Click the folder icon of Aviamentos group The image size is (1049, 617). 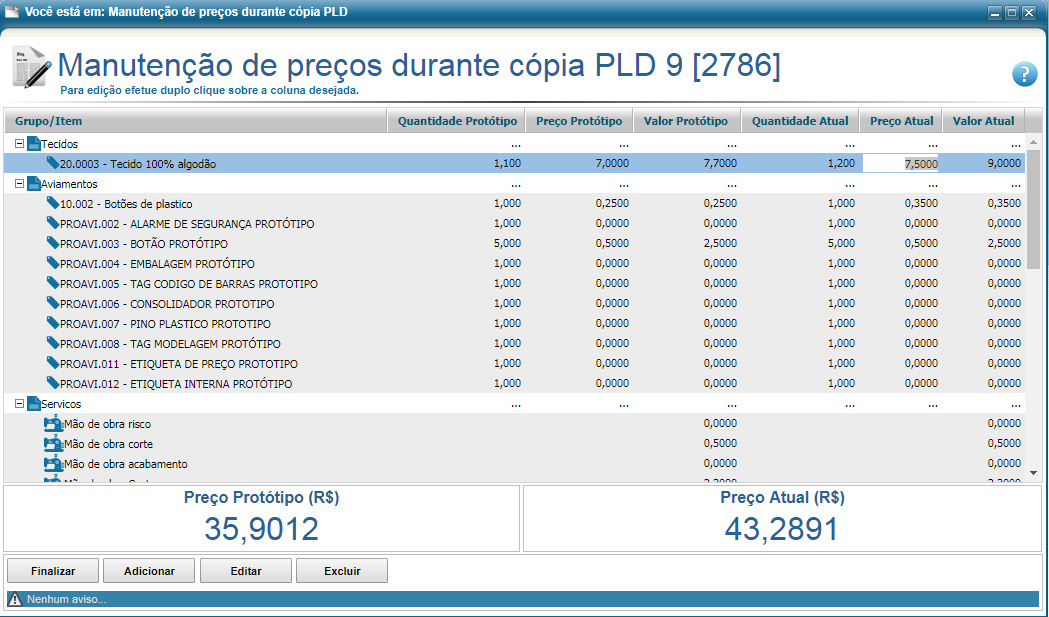point(33,184)
